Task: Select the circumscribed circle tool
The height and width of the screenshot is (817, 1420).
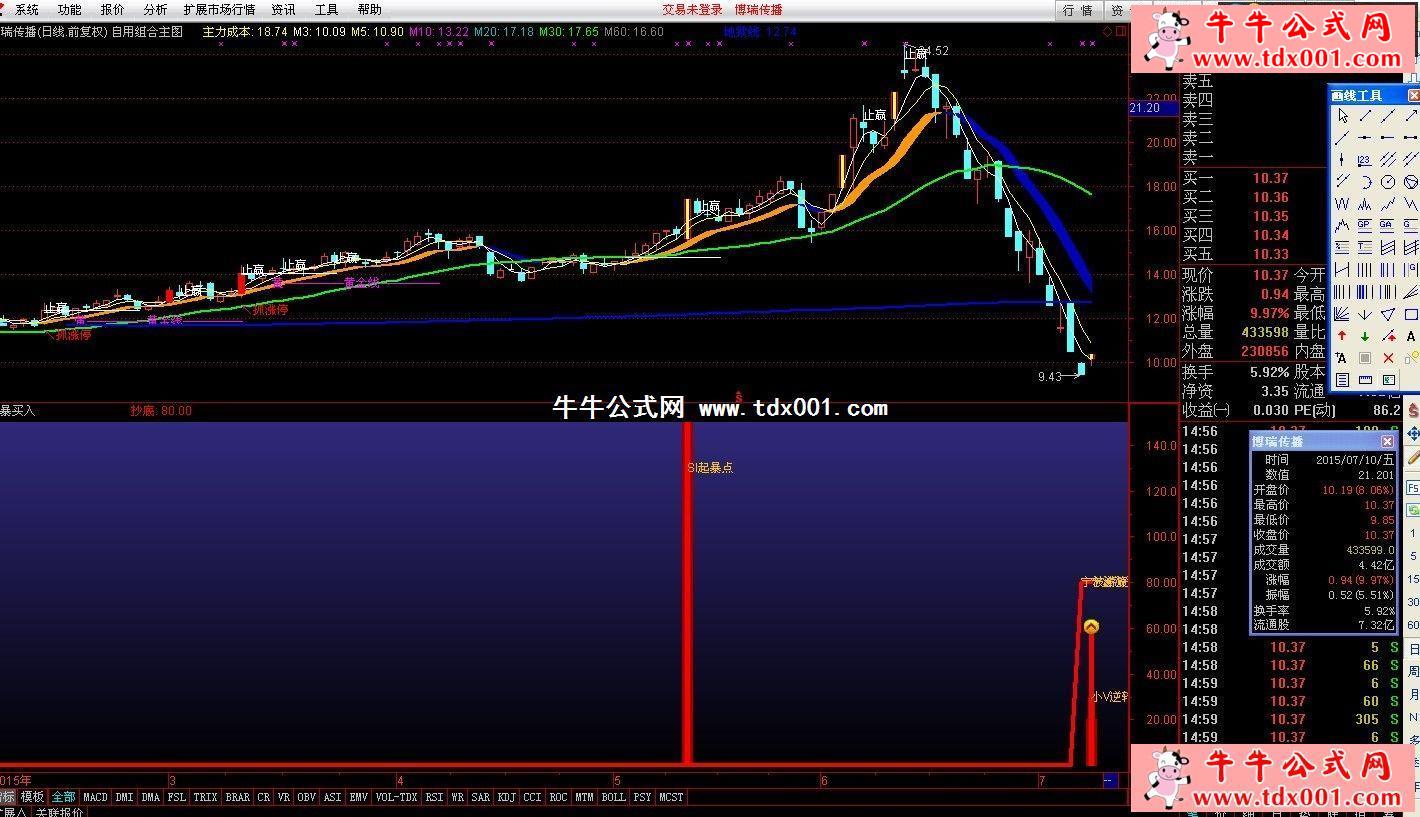Action: (1411, 182)
